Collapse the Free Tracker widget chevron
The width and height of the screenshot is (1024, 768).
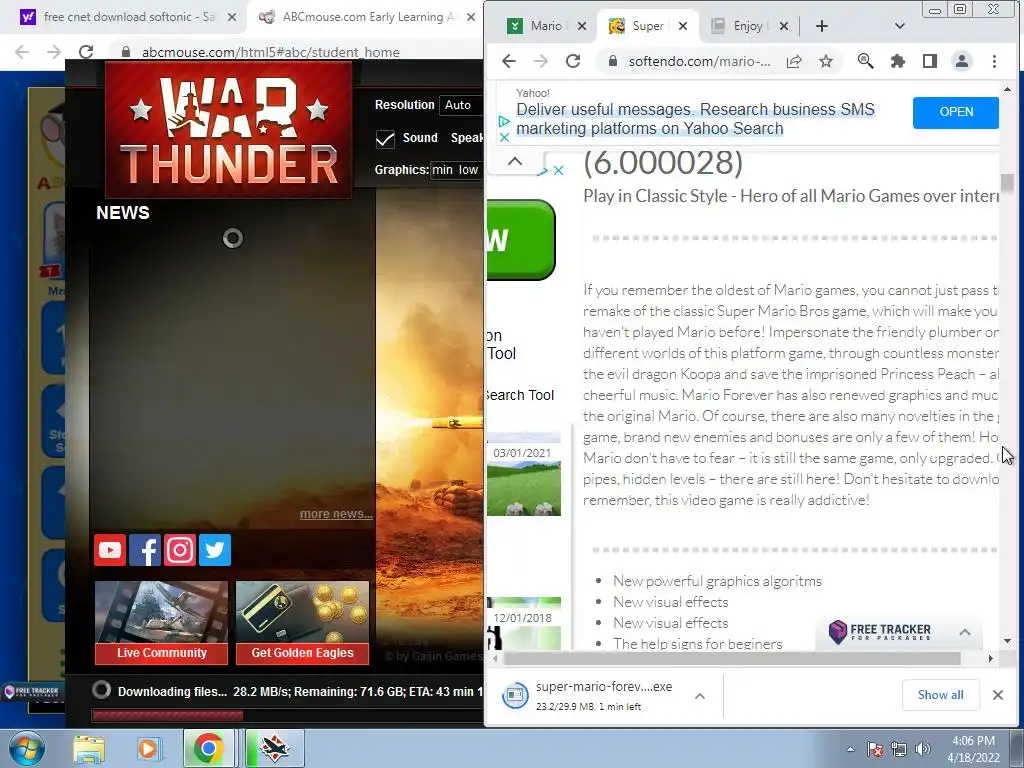pyautogui.click(x=965, y=632)
